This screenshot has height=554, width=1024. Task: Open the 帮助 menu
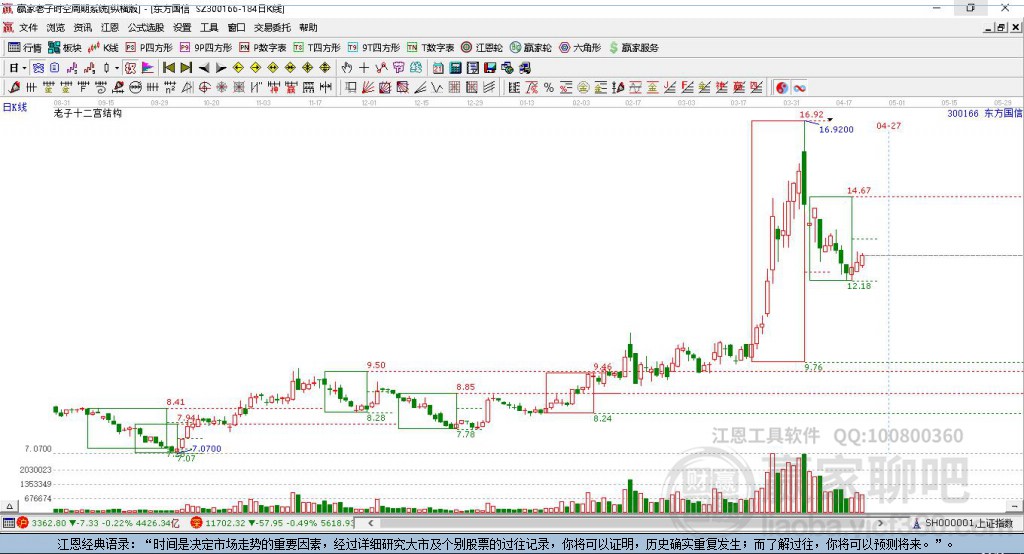pos(308,27)
